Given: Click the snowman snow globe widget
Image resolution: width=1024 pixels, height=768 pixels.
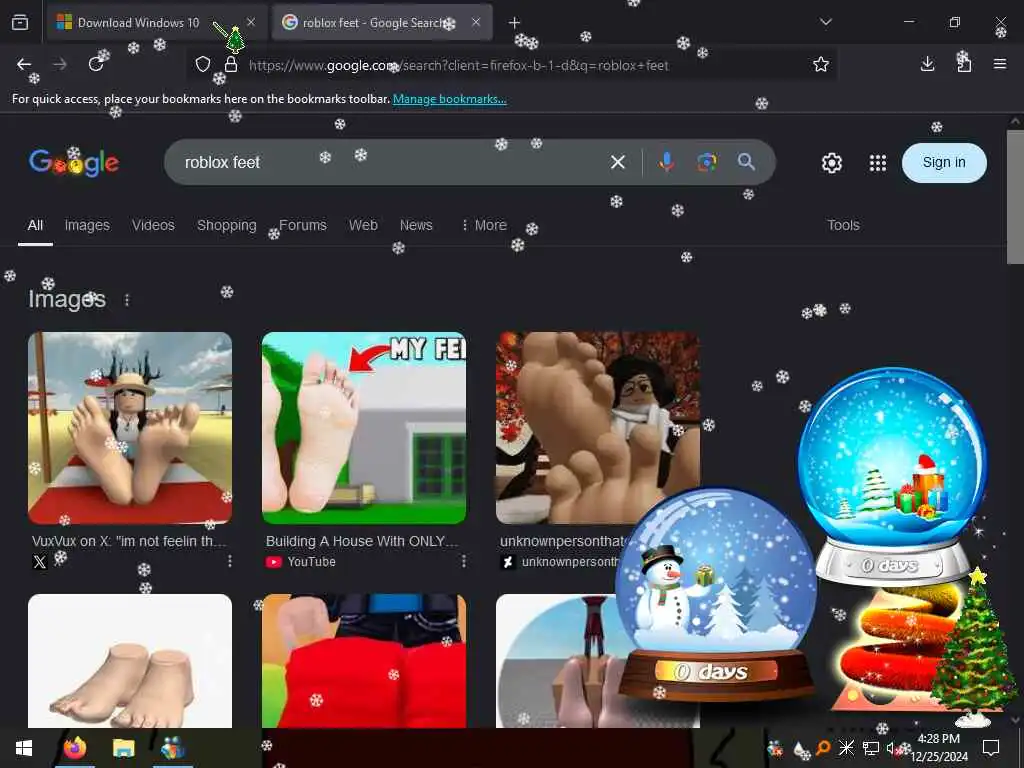Looking at the screenshot, I should pos(715,594).
